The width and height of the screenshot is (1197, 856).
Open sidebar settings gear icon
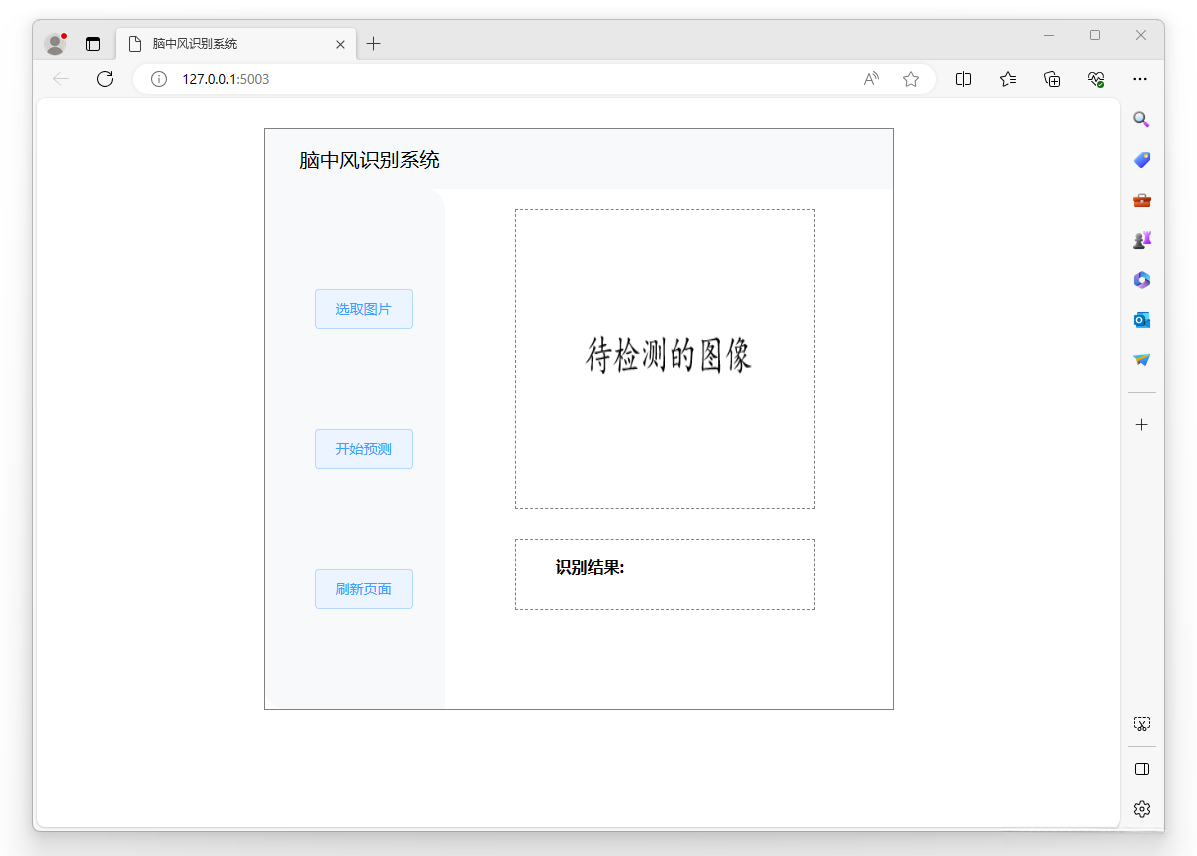coord(1141,808)
